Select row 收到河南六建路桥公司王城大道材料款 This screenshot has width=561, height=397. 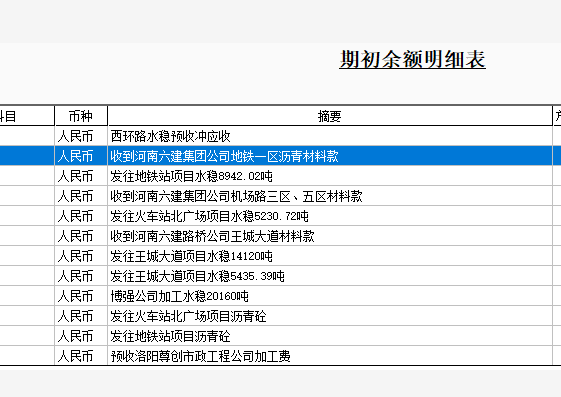click(x=280, y=236)
